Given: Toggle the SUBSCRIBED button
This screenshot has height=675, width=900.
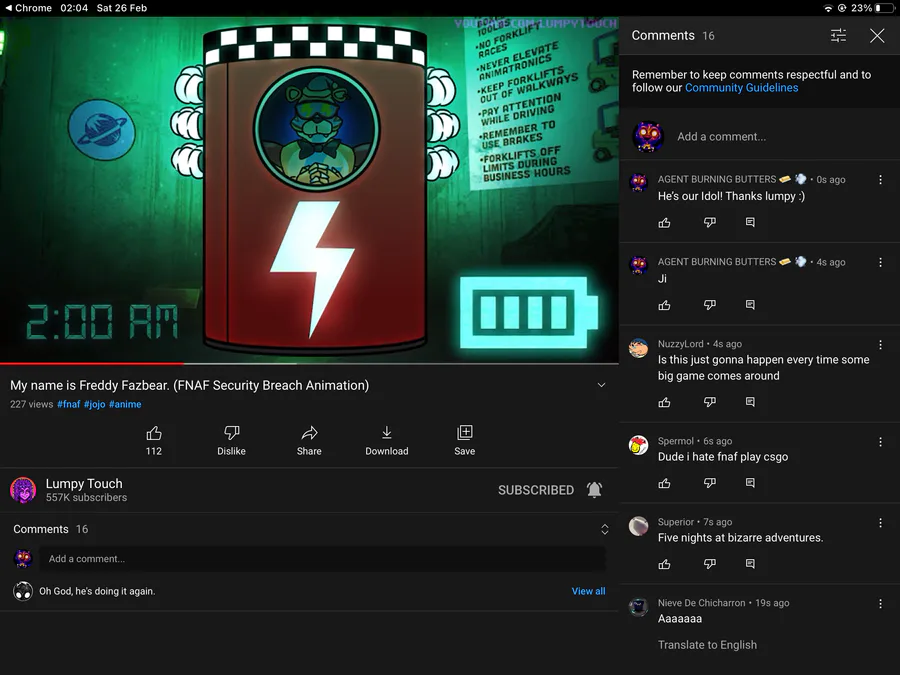Looking at the screenshot, I should (x=536, y=490).
